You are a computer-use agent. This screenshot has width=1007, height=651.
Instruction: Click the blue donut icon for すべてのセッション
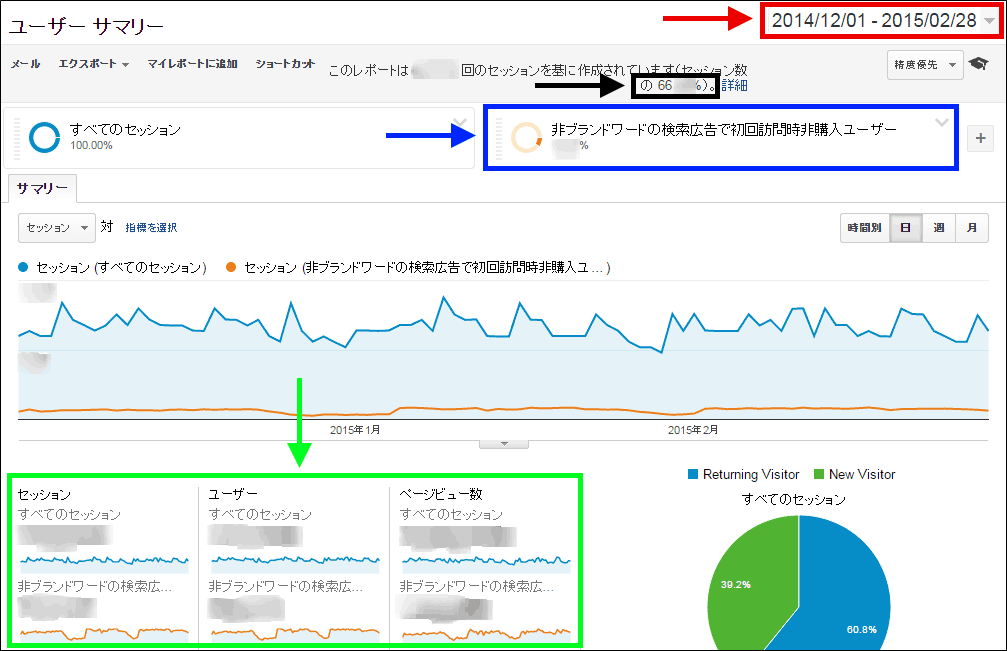tap(45, 137)
